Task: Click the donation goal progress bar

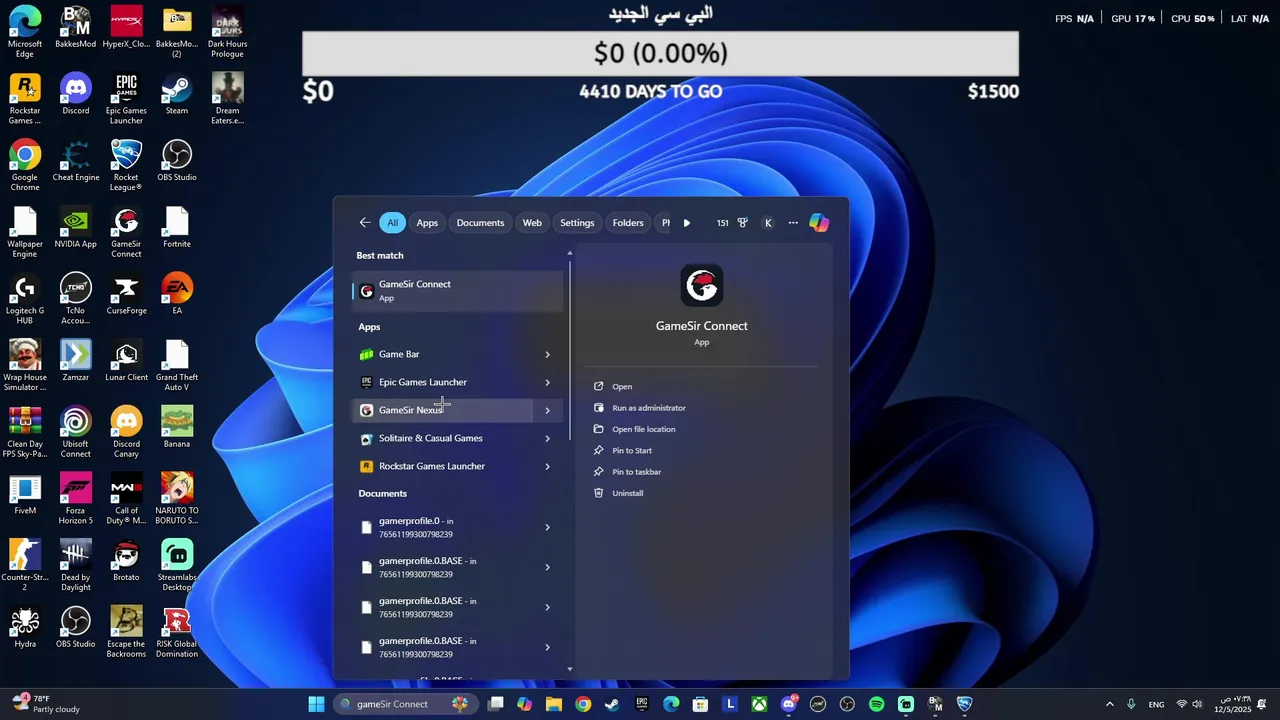Action: coord(660,53)
